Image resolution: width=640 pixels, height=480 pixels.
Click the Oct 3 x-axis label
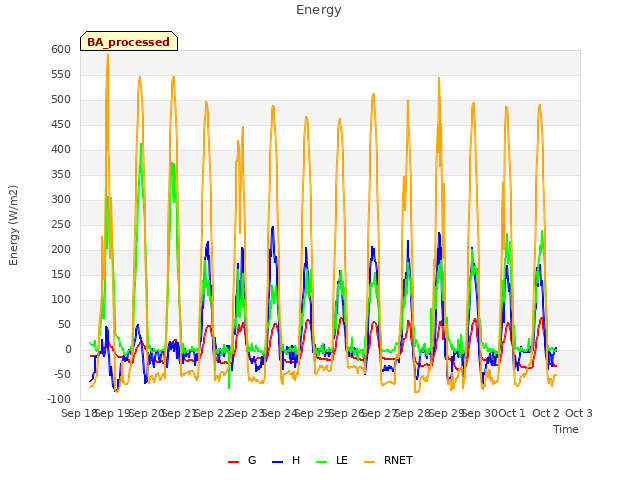(579, 413)
